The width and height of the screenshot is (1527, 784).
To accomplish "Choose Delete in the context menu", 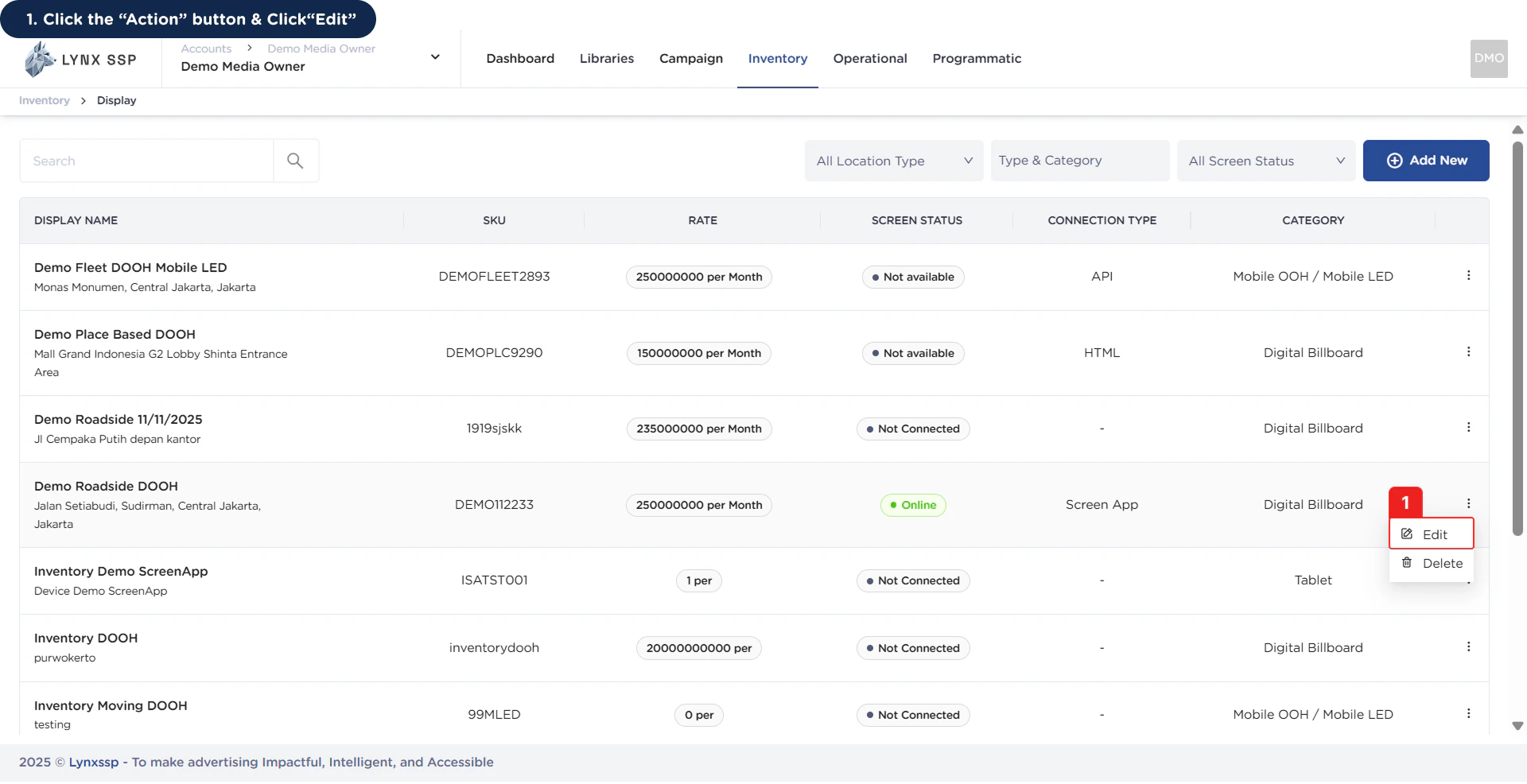I will point(1432,564).
